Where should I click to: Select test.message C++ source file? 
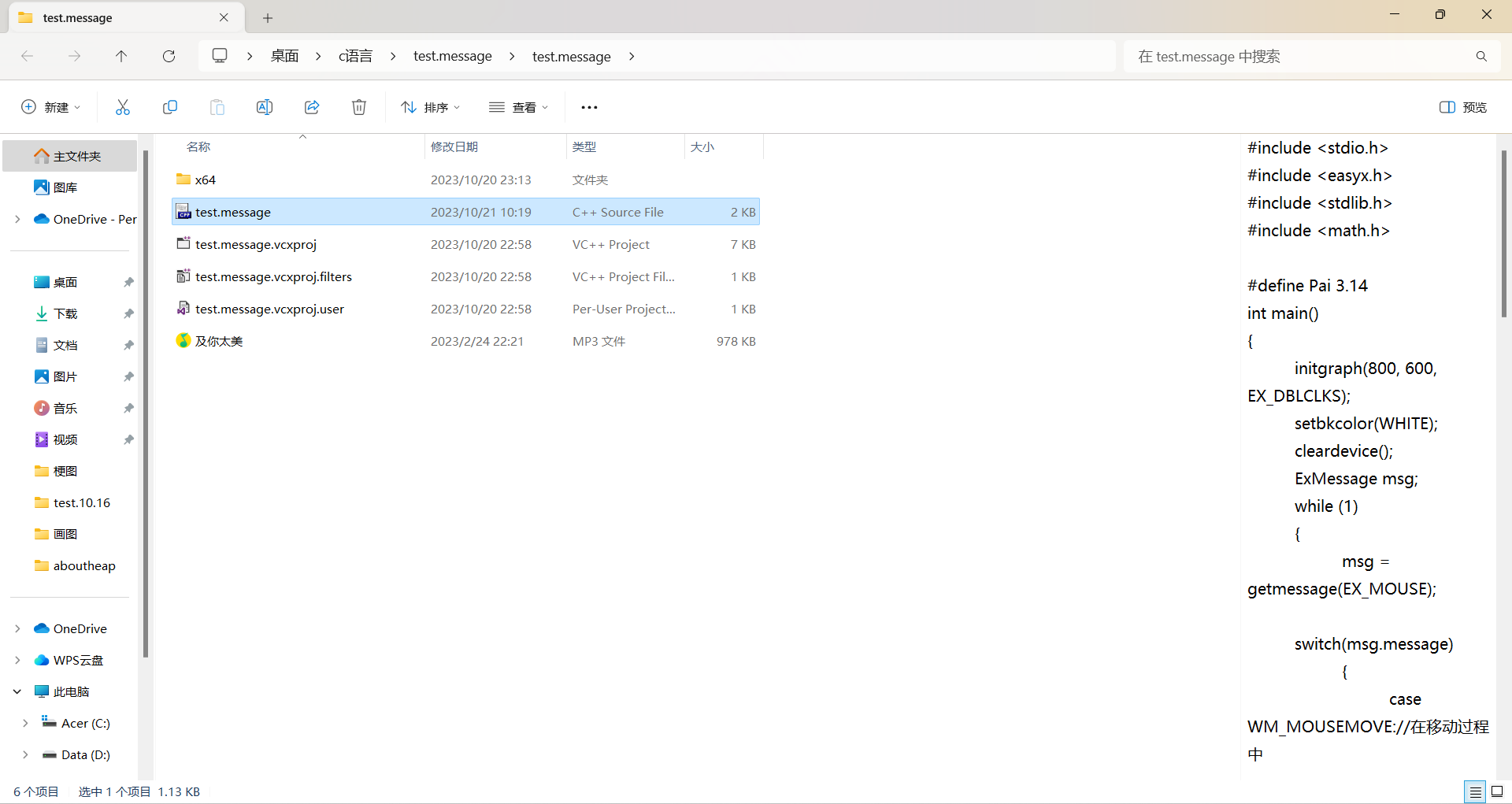[465, 212]
